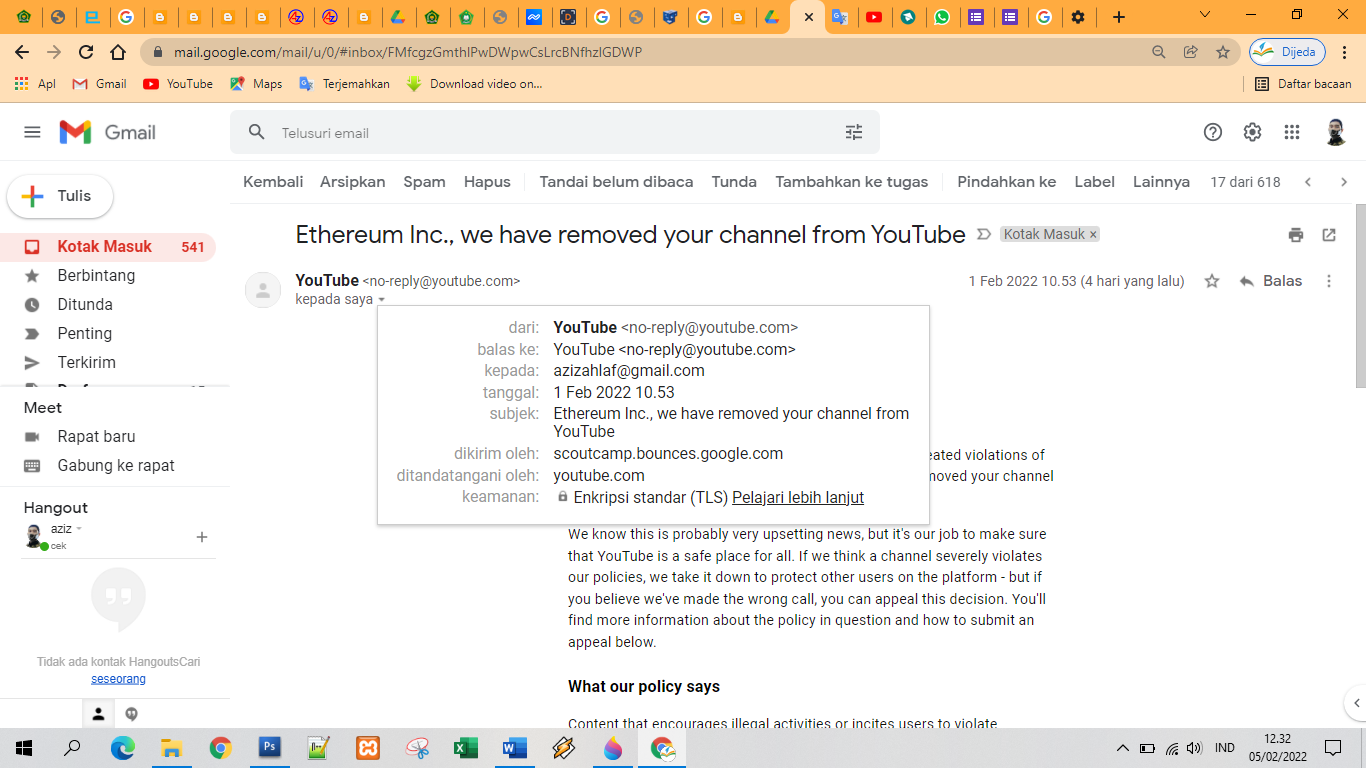Go to the Chrome home page icon

(x=118, y=52)
